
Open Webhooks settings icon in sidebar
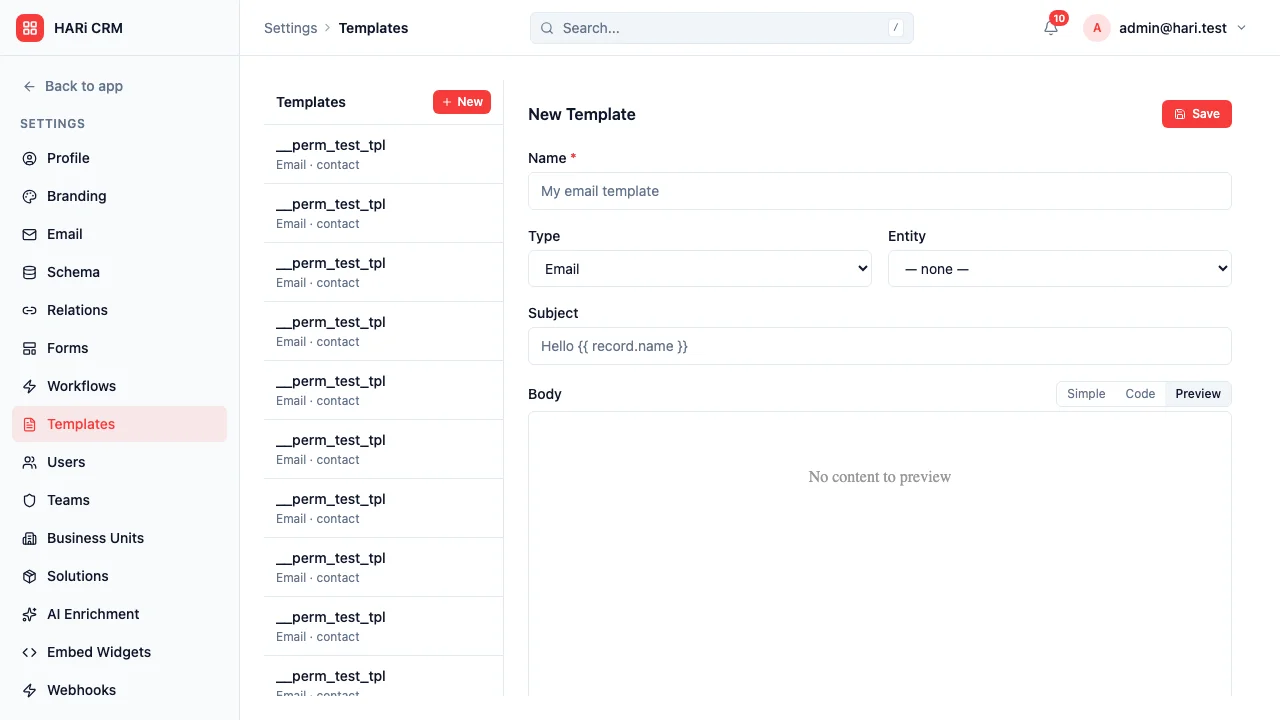click(30, 690)
